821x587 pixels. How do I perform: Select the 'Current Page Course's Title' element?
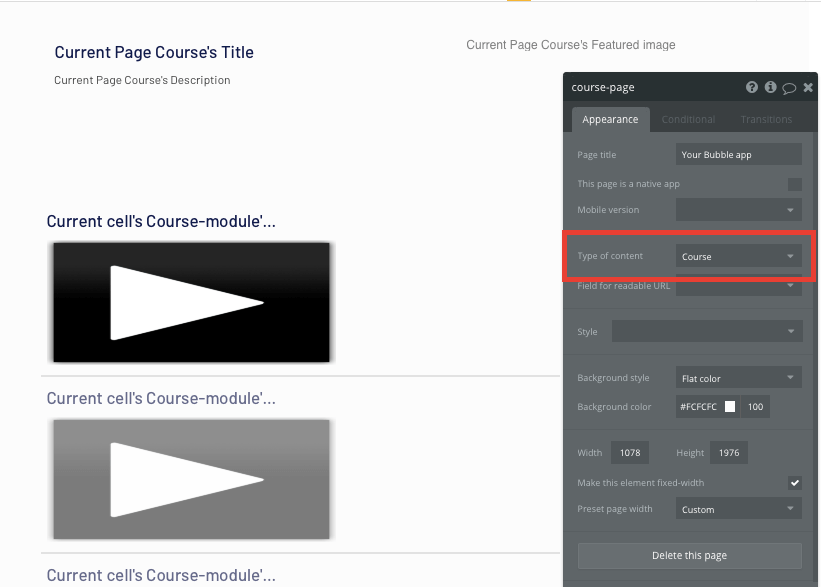click(x=153, y=52)
